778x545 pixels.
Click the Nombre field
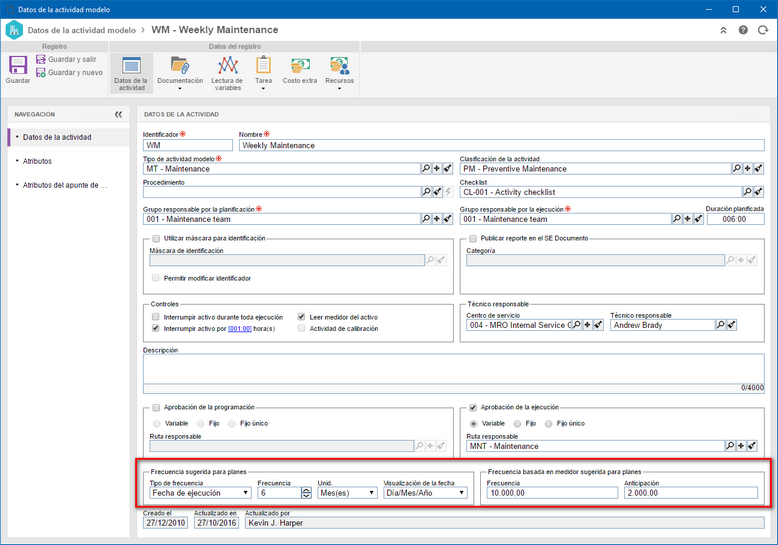click(501, 145)
